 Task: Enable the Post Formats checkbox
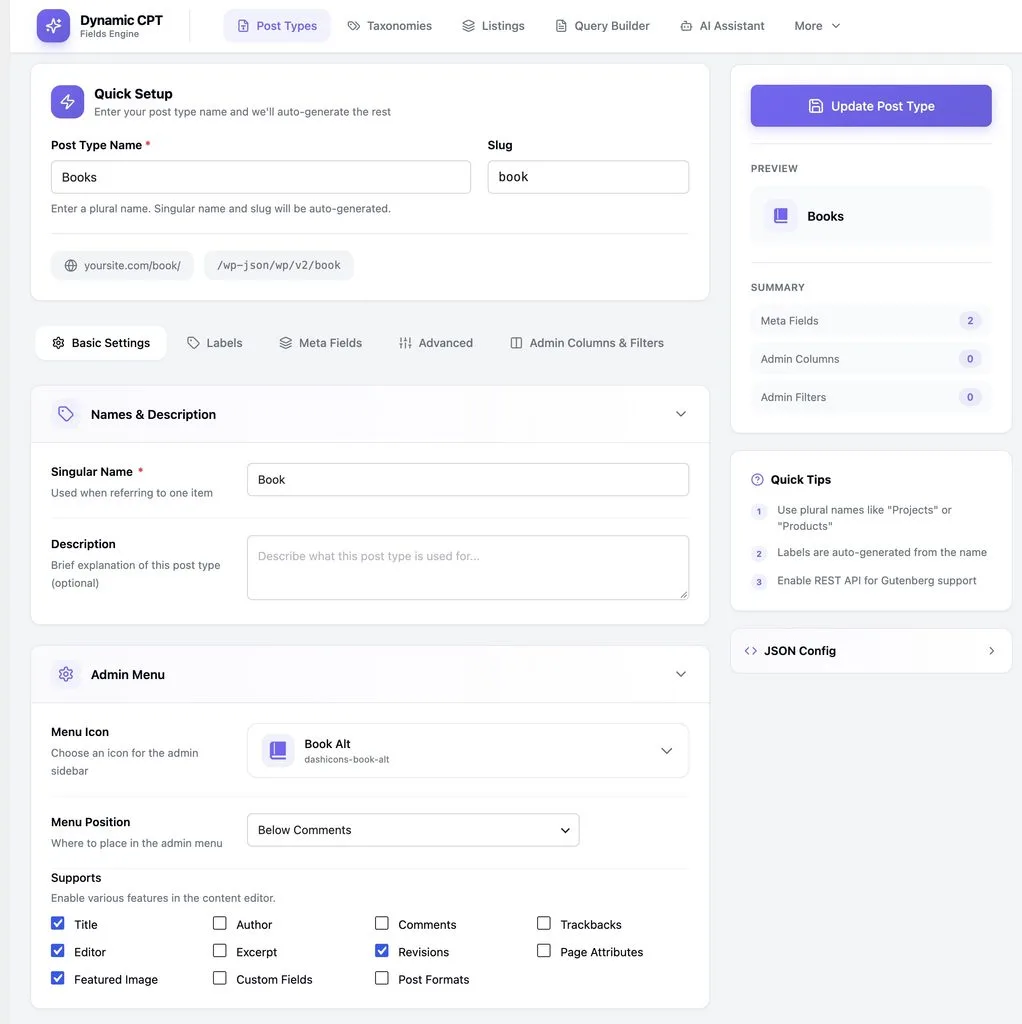click(x=381, y=978)
